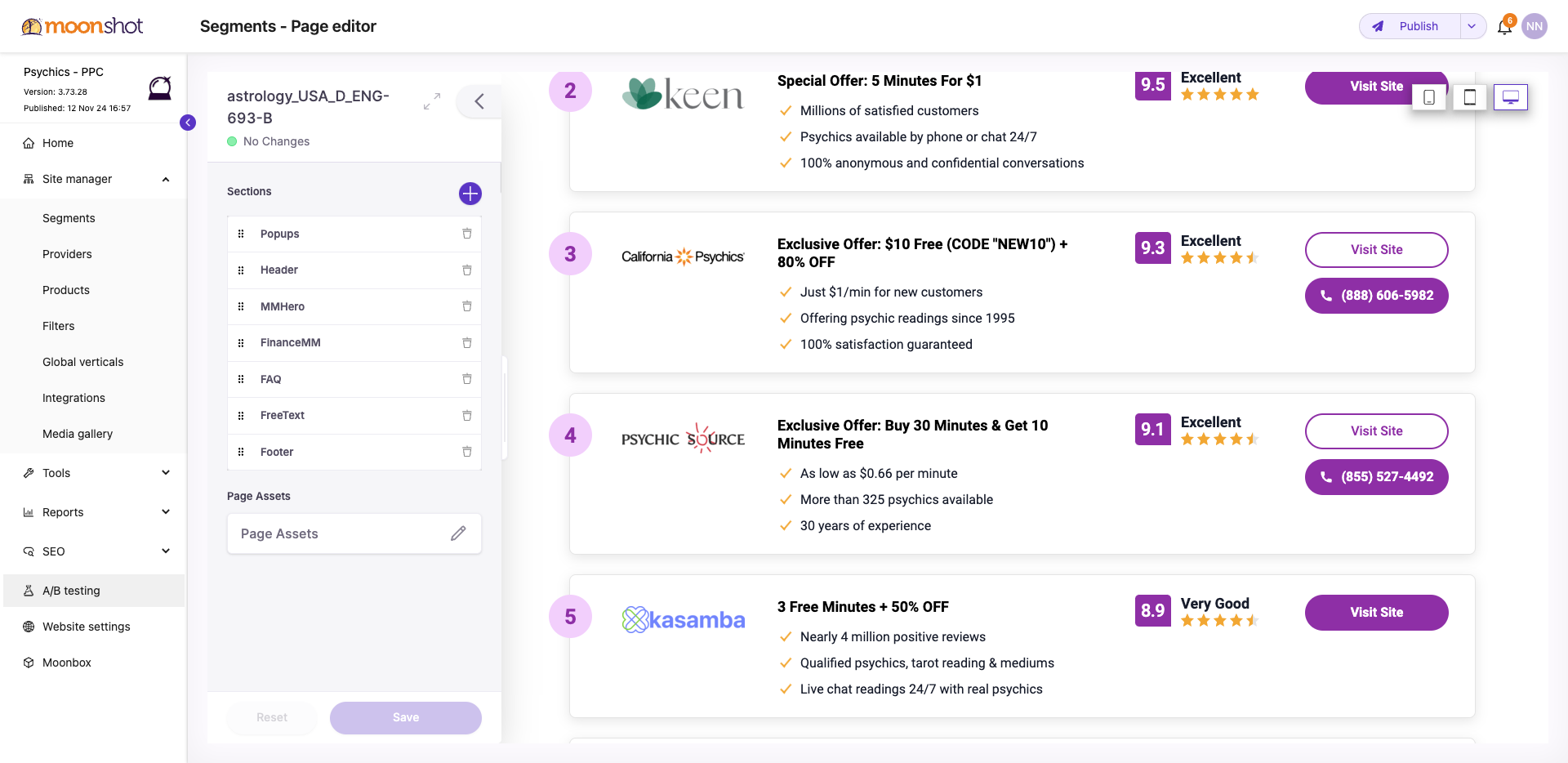Call California Psychics (888) 606-5982
Viewport: 1568px width, 763px height.
tap(1376, 296)
